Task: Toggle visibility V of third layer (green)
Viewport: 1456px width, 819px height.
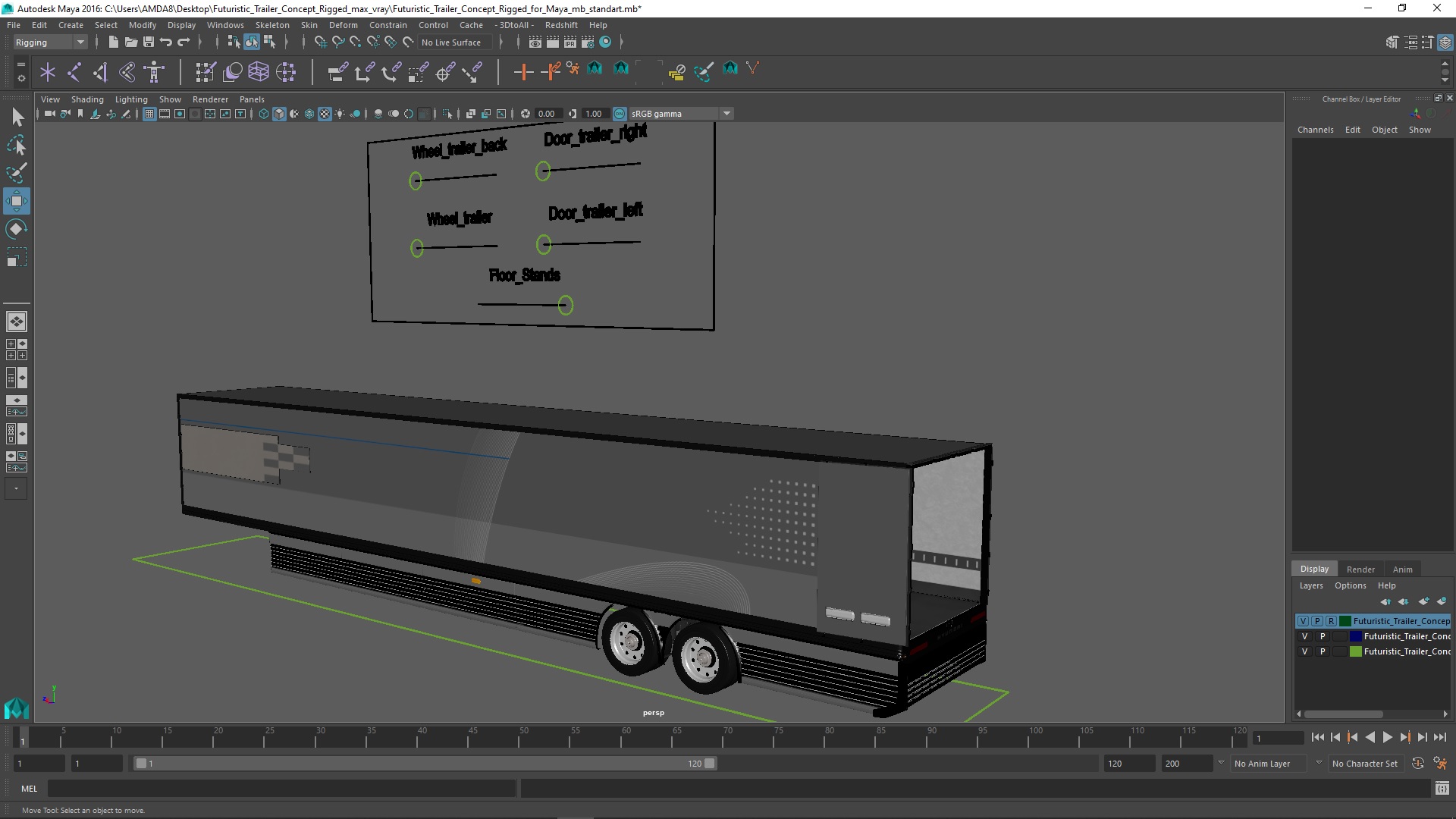Action: 1304,651
